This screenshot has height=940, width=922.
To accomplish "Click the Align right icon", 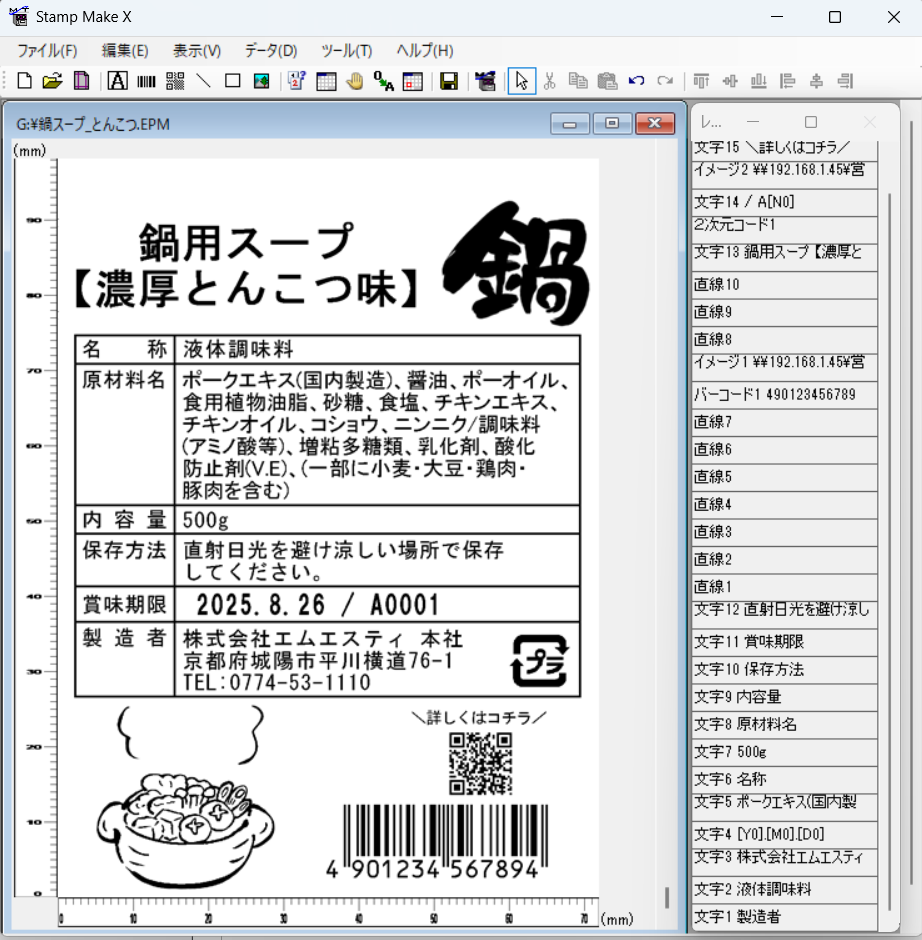I will click(845, 81).
